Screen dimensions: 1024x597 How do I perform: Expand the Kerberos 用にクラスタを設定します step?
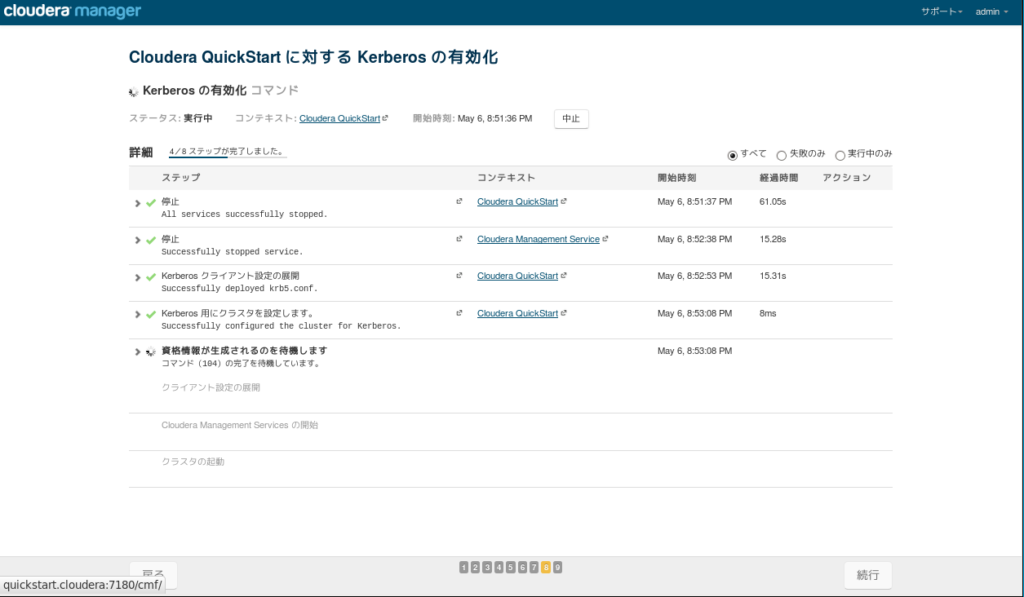tap(137, 315)
